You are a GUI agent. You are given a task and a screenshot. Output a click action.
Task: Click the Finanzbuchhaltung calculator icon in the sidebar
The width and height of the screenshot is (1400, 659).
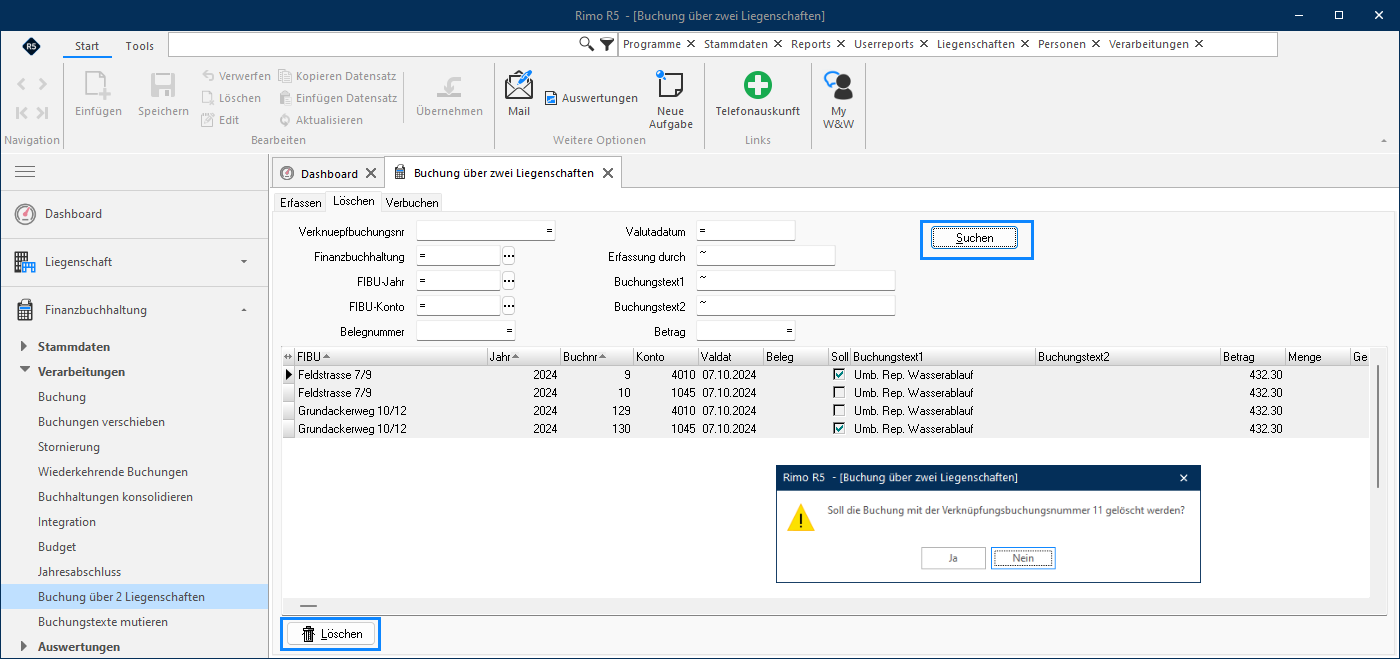point(25,310)
